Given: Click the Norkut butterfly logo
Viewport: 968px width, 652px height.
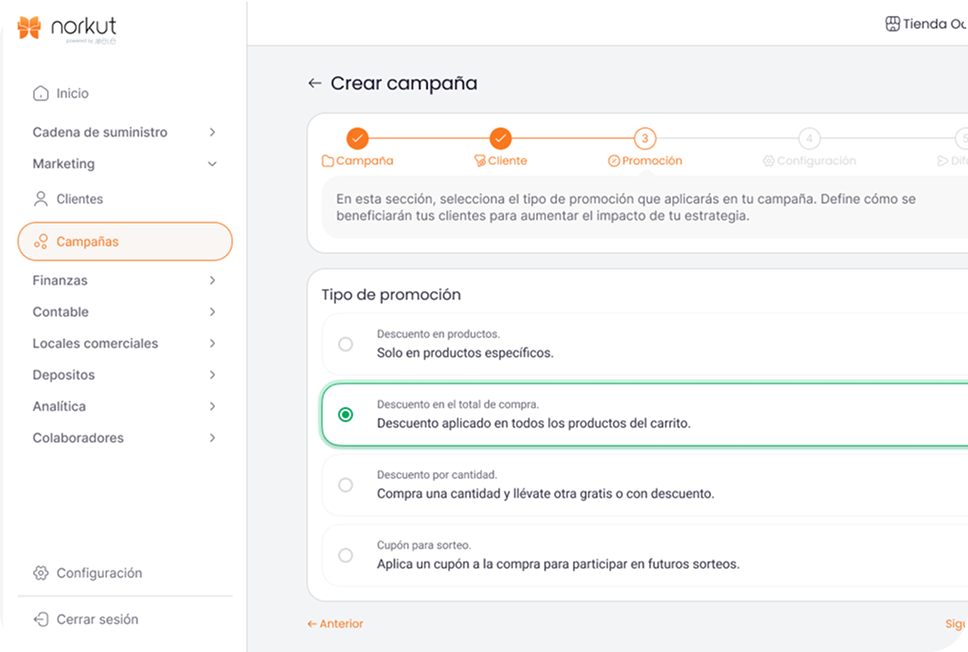Looking at the screenshot, I should [x=30, y=27].
